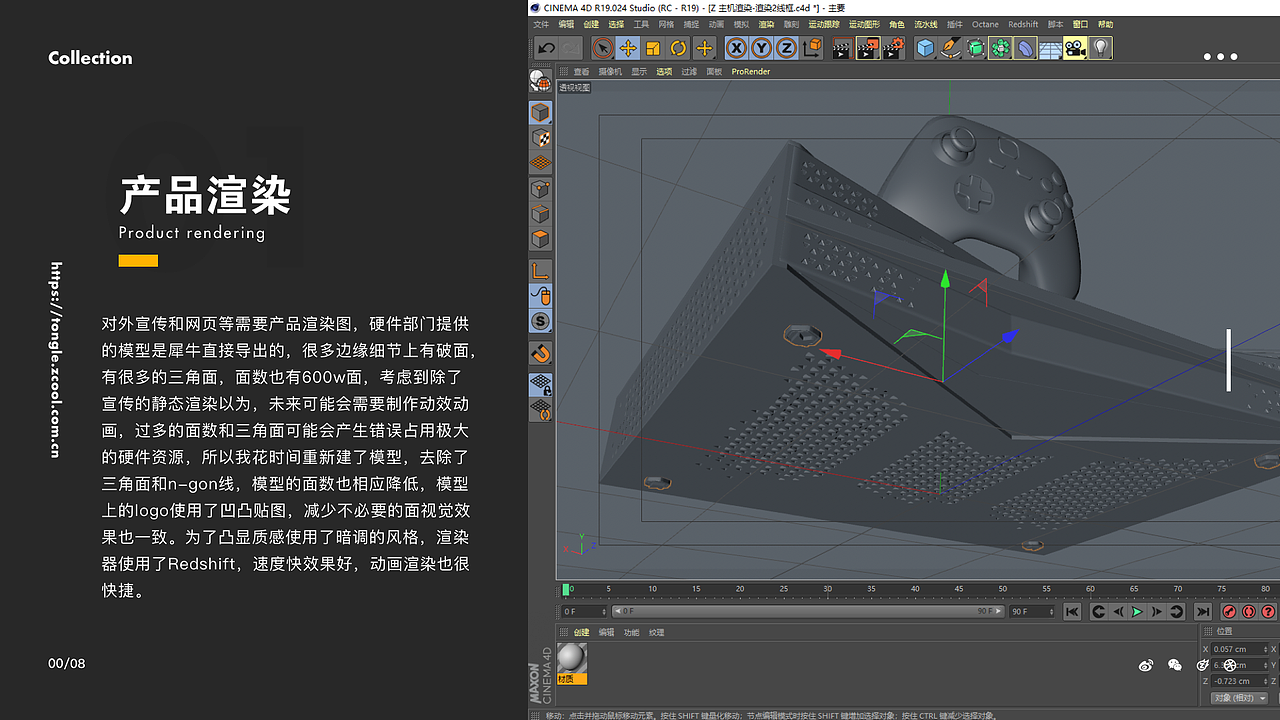Toggle Enable Snap magnet icon
The height and width of the screenshot is (720, 1280).
coord(540,353)
